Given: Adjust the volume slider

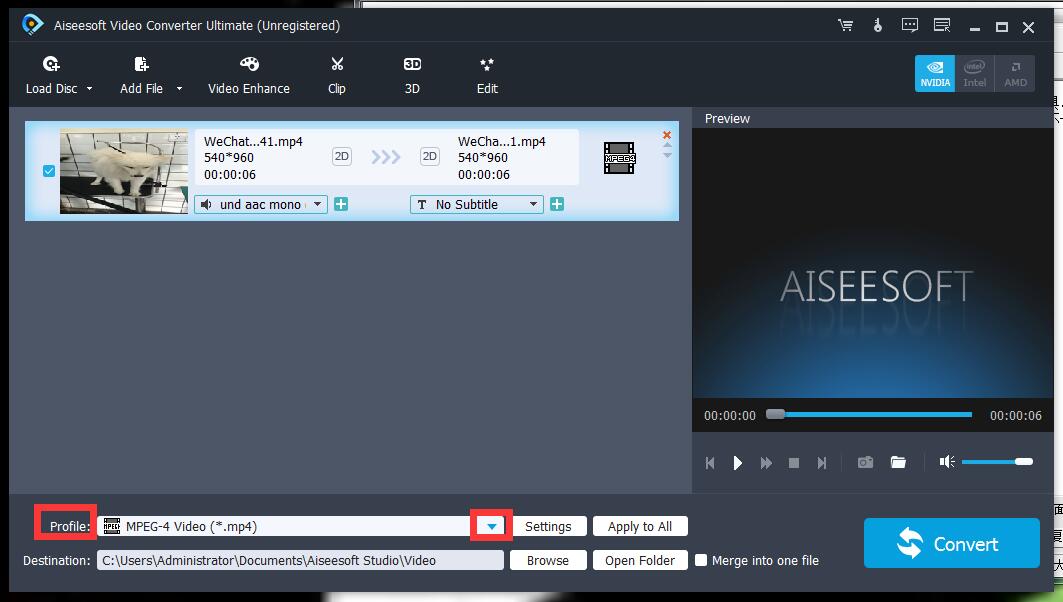Looking at the screenshot, I should [x=997, y=462].
